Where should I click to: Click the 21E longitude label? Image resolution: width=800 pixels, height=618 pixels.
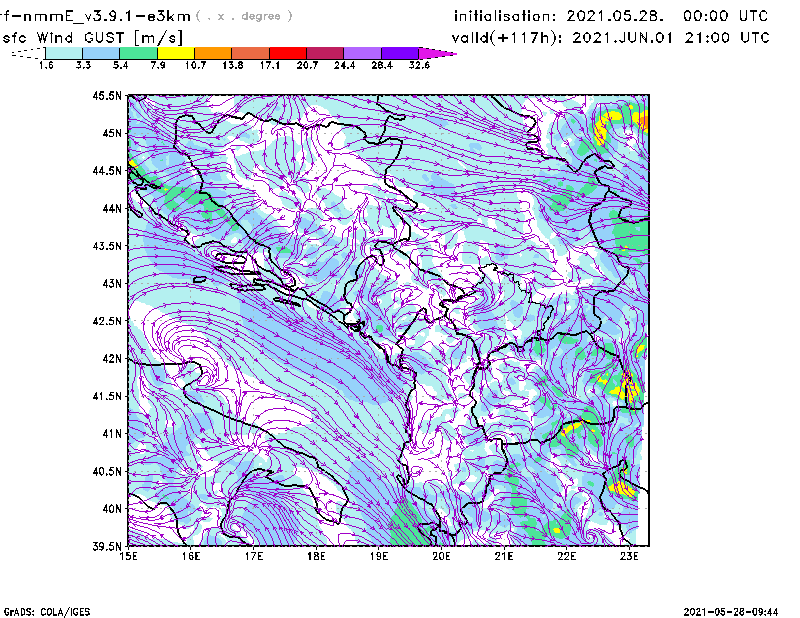[504, 556]
